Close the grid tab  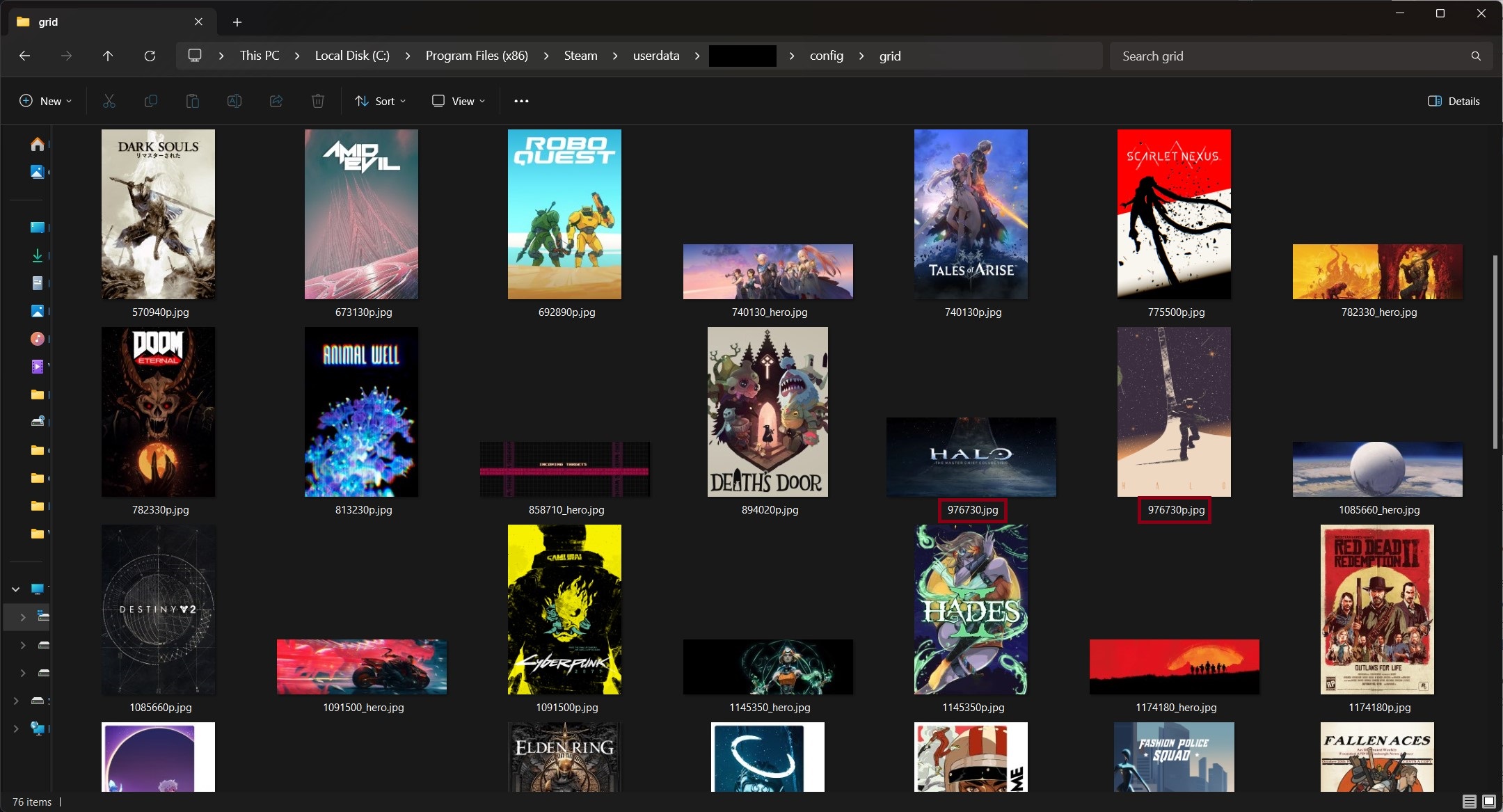(198, 22)
